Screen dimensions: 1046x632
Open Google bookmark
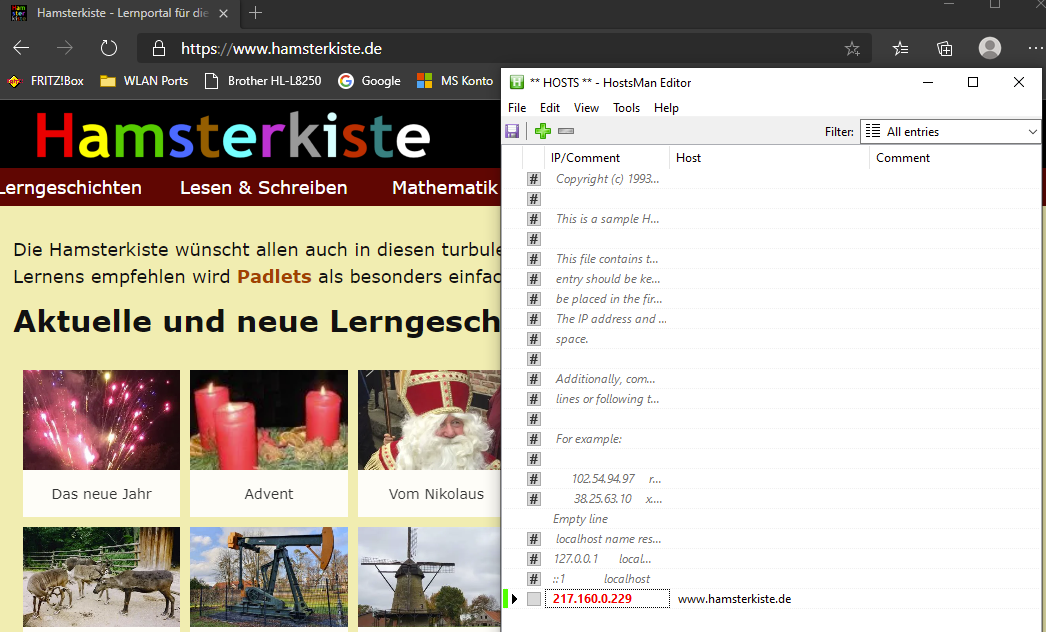click(x=370, y=81)
